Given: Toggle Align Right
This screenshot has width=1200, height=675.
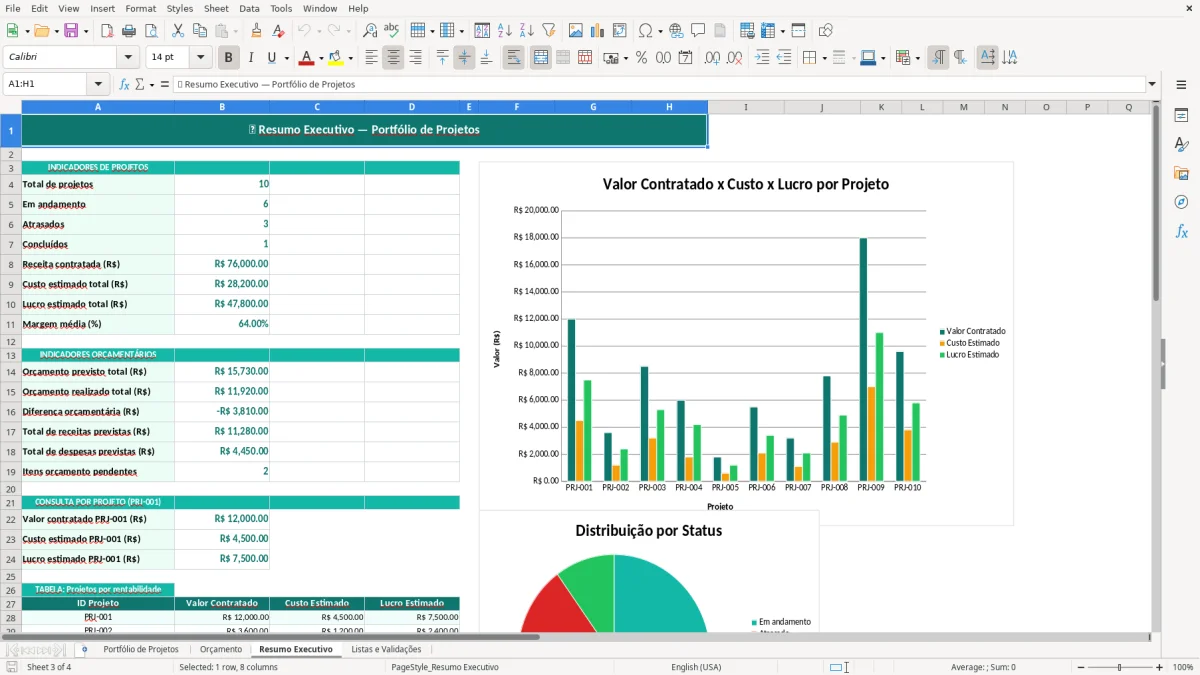Looking at the screenshot, I should coord(415,58).
